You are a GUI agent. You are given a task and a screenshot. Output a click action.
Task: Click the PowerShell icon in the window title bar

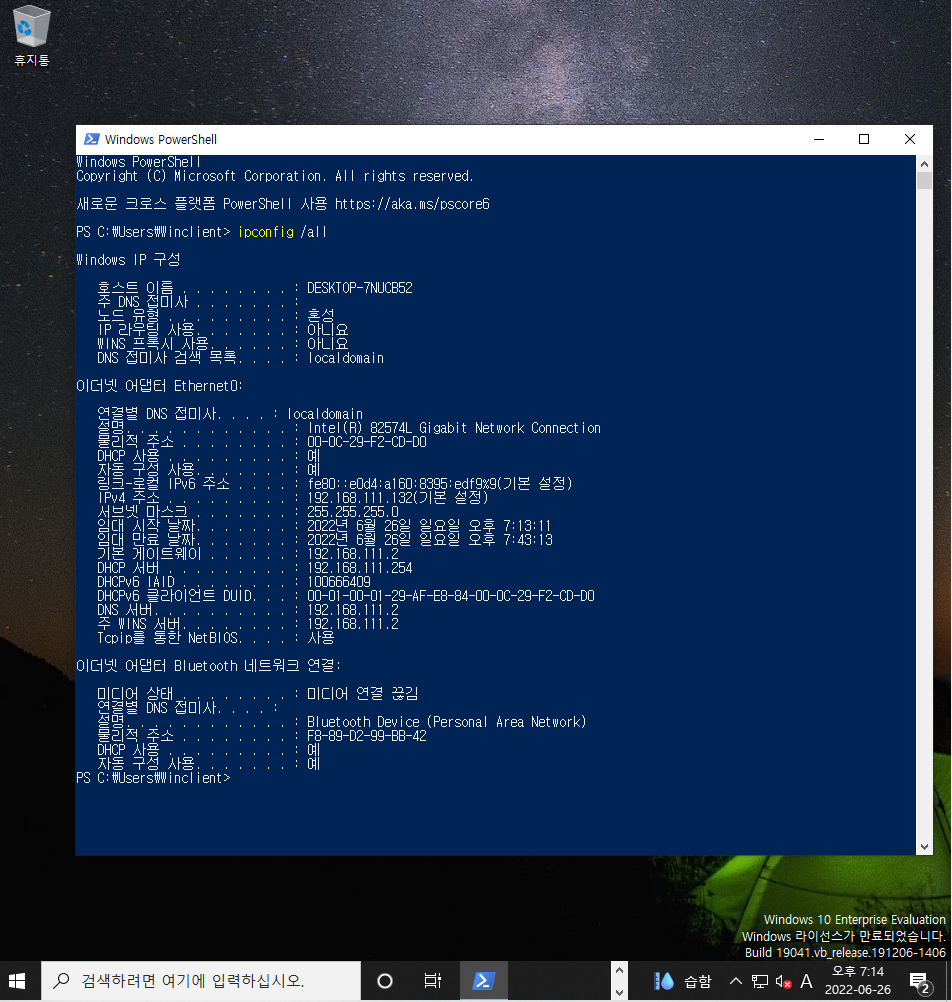pos(93,139)
